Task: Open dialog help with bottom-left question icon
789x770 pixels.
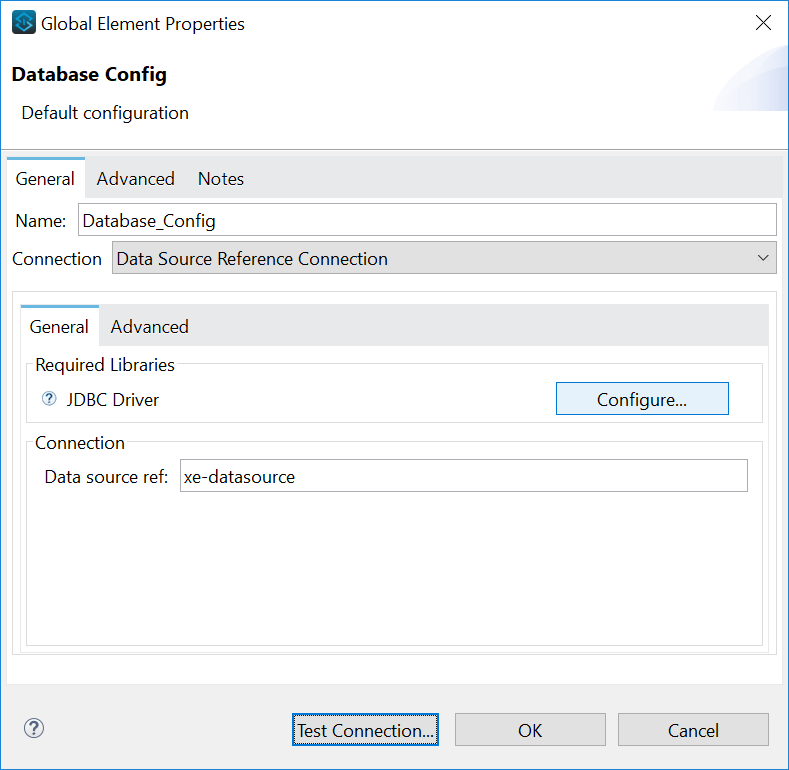Action: (x=34, y=728)
